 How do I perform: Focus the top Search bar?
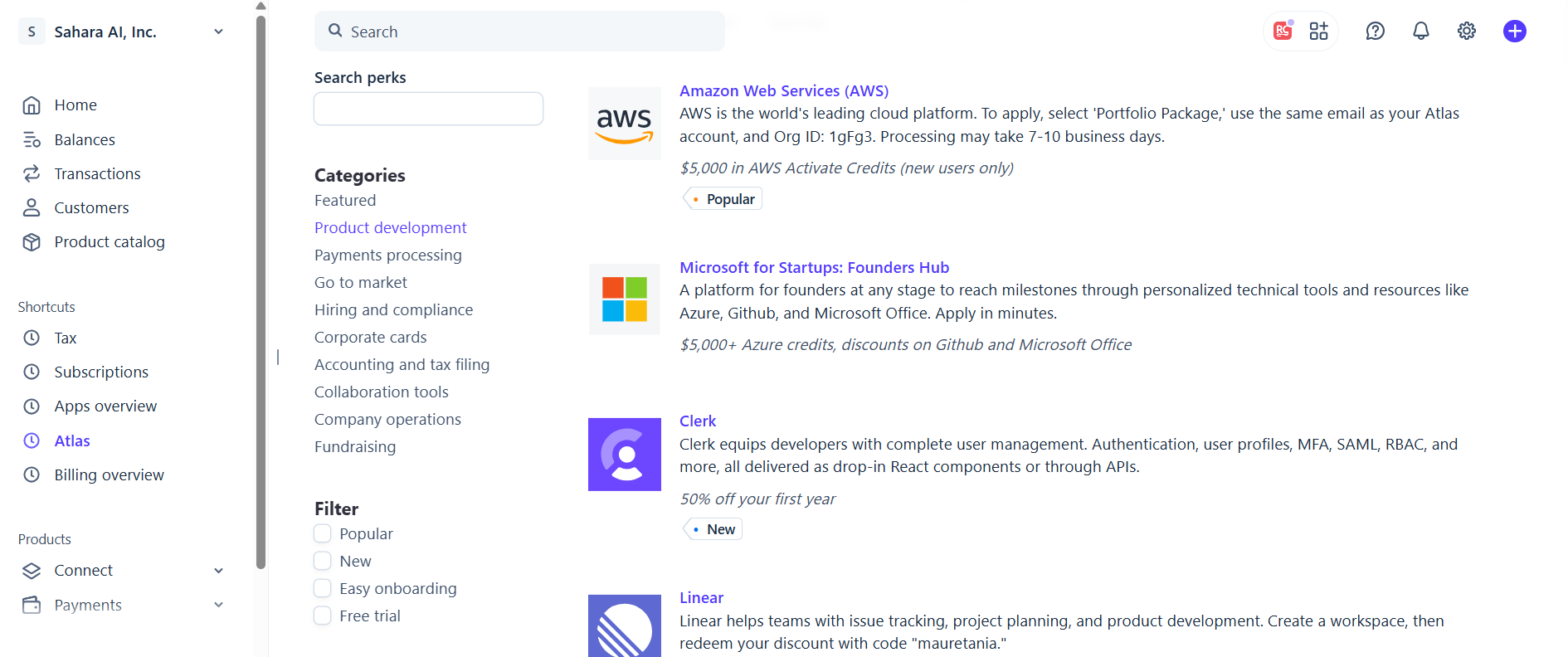click(x=519, y=32)
